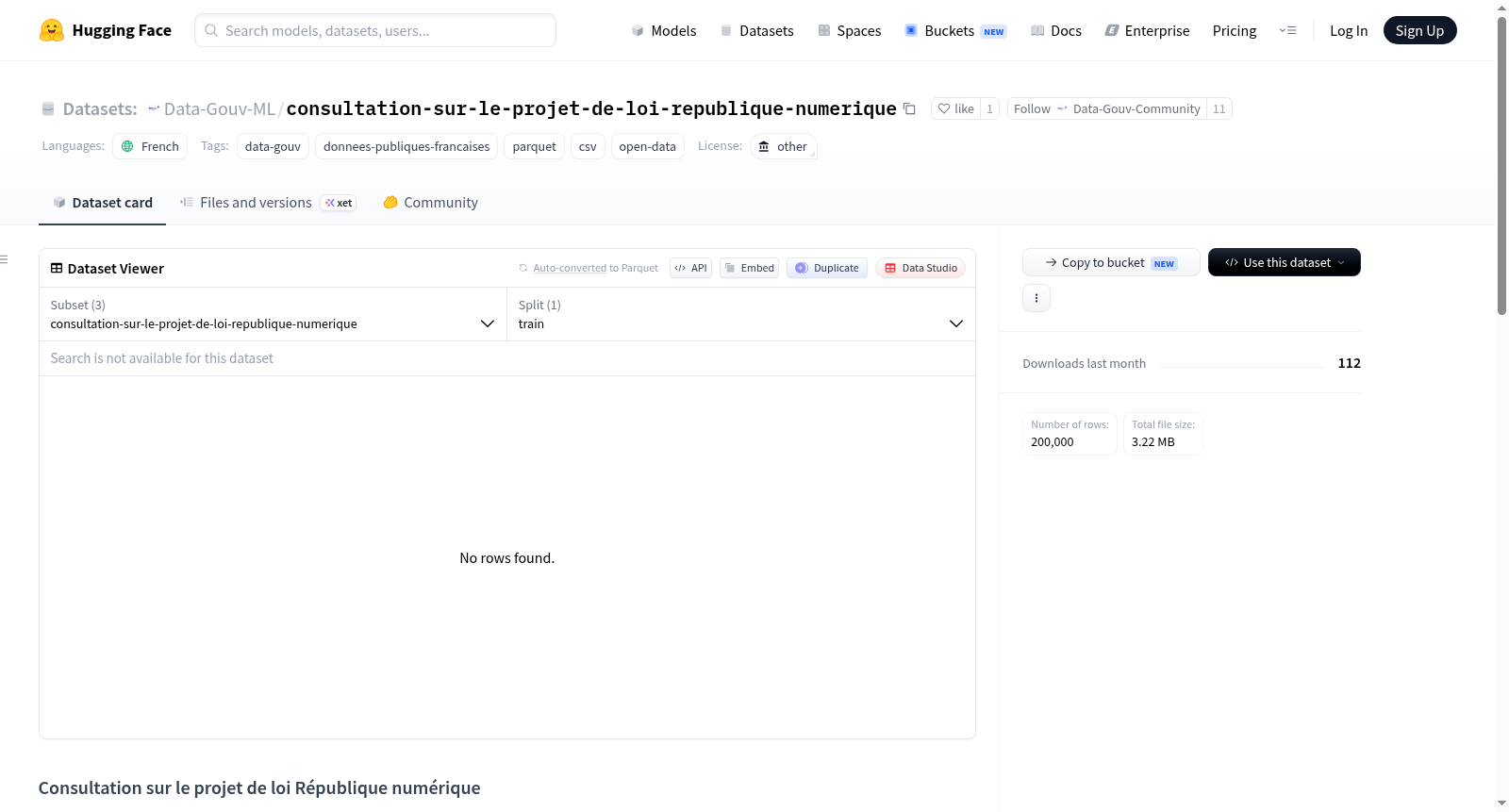1509x812 pixels.
Task: Select the French language tag
Action: (150, 146)
